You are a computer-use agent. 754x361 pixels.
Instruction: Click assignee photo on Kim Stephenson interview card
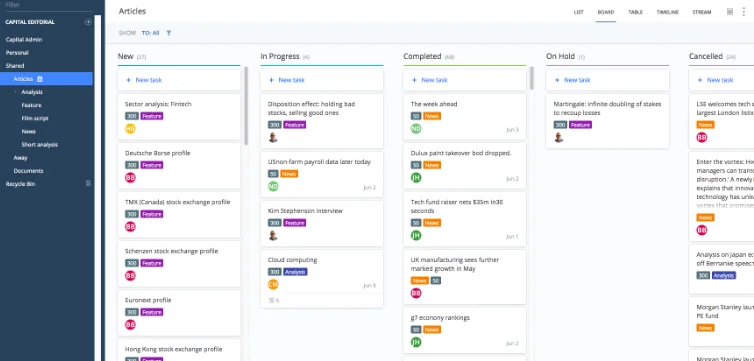[273, 236]
